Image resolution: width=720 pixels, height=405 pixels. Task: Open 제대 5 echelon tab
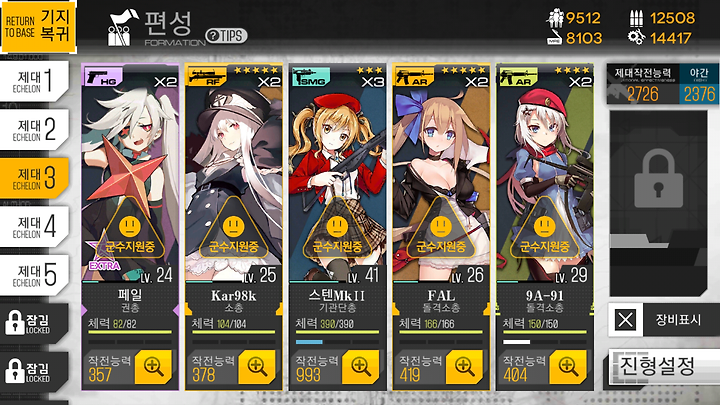pos(34,275)
